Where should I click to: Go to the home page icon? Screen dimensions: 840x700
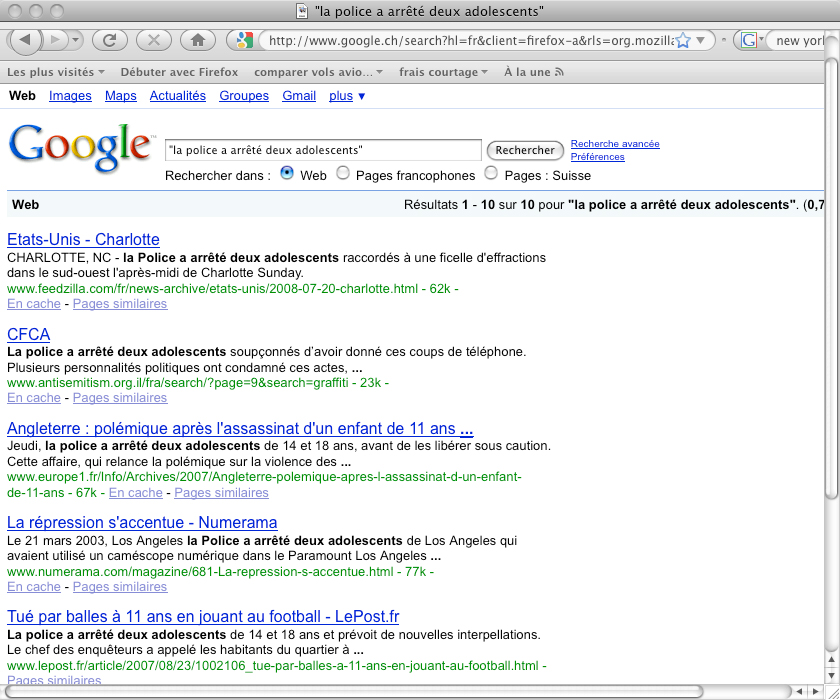click(x=198, y=40)
